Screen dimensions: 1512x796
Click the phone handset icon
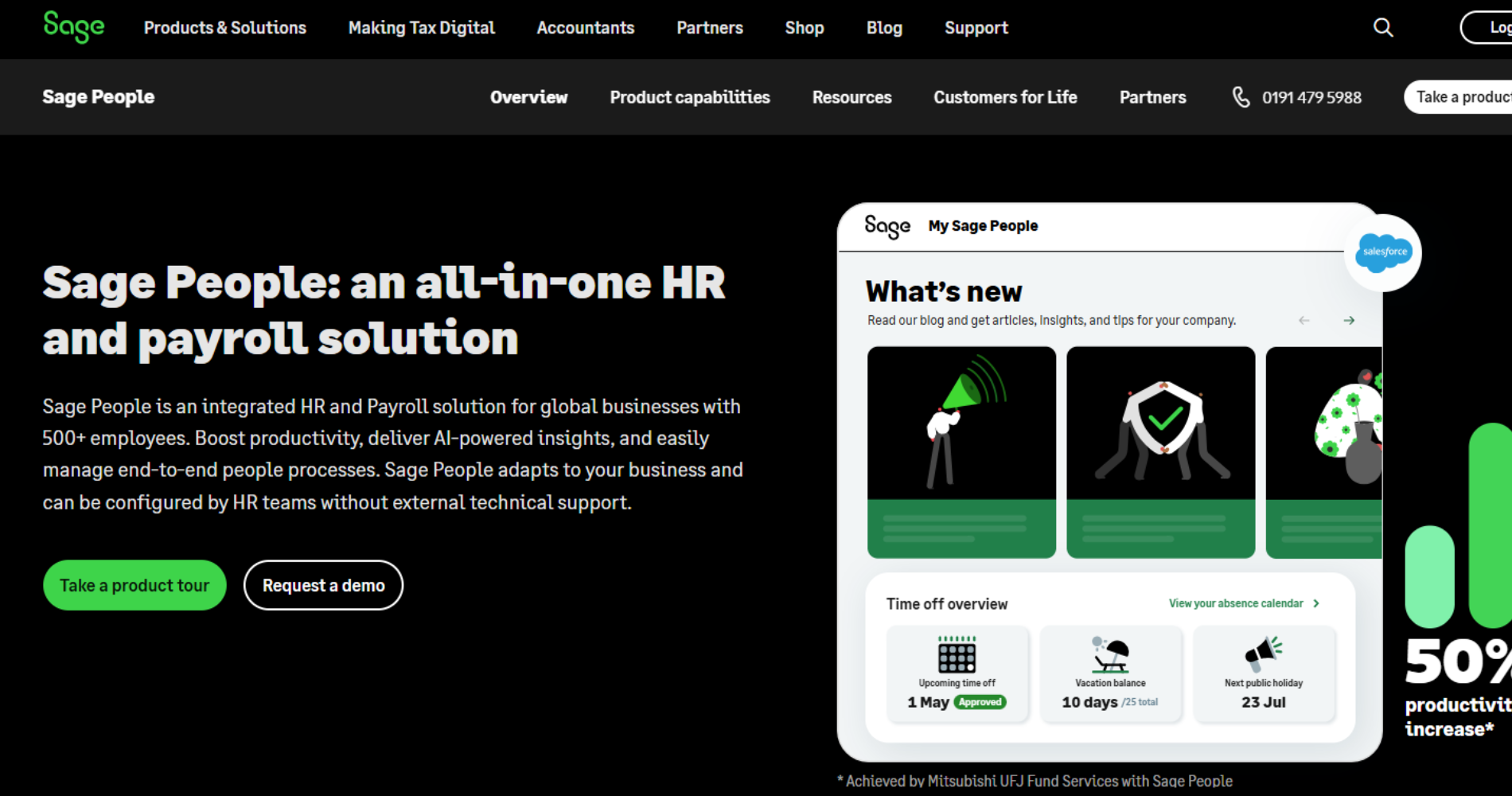point(1241,97)
